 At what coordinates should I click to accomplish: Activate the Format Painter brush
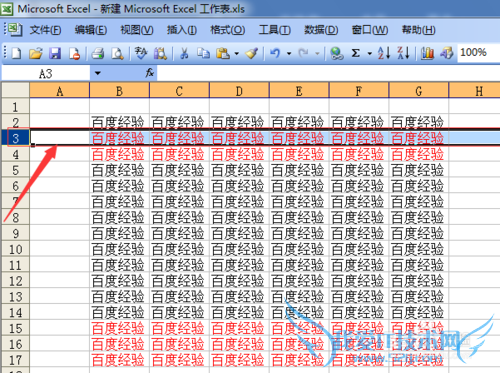[x=252, y=53]
